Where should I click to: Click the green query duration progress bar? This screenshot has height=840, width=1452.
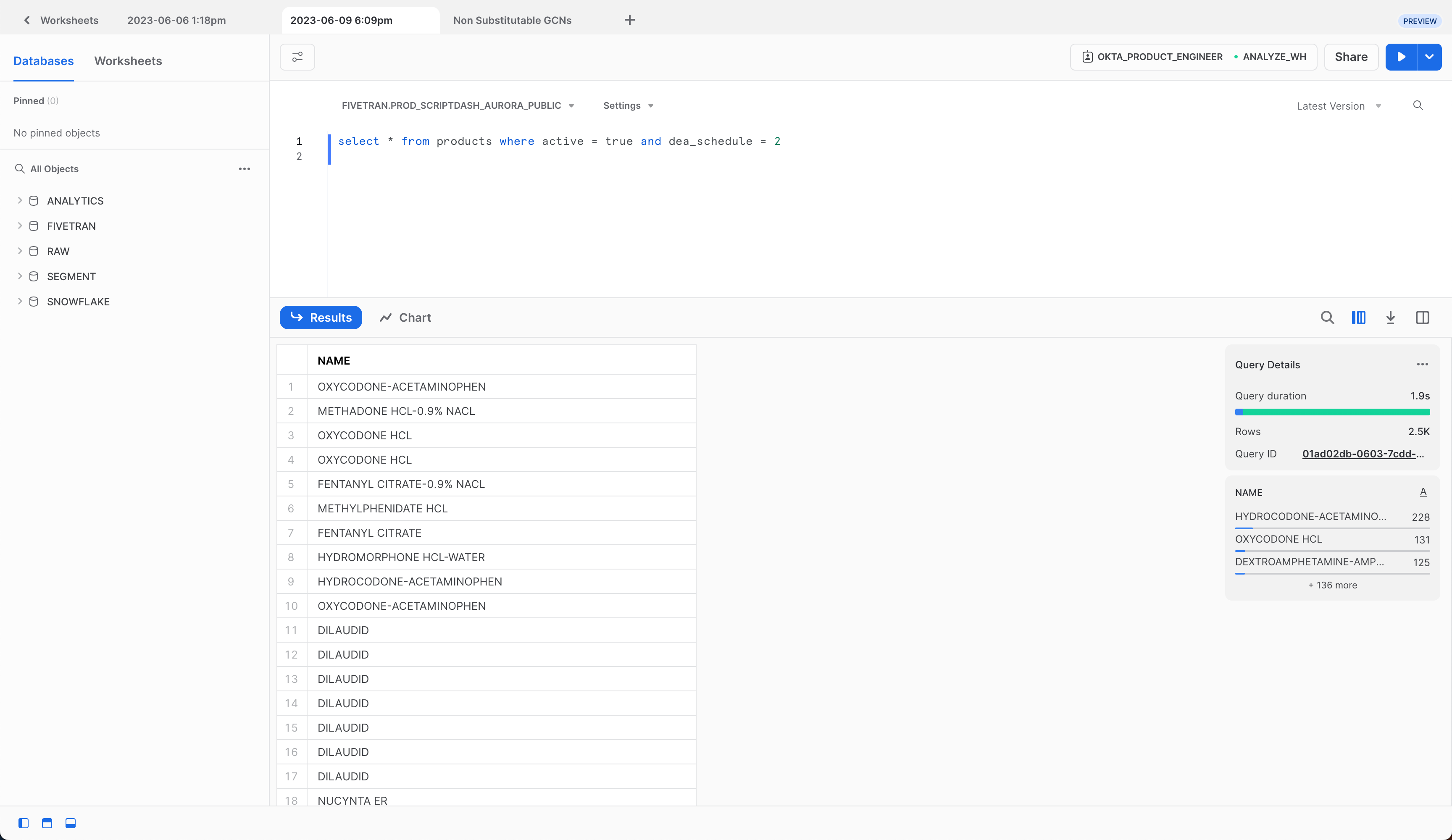pyautogui.click(x=1332, y=412)
